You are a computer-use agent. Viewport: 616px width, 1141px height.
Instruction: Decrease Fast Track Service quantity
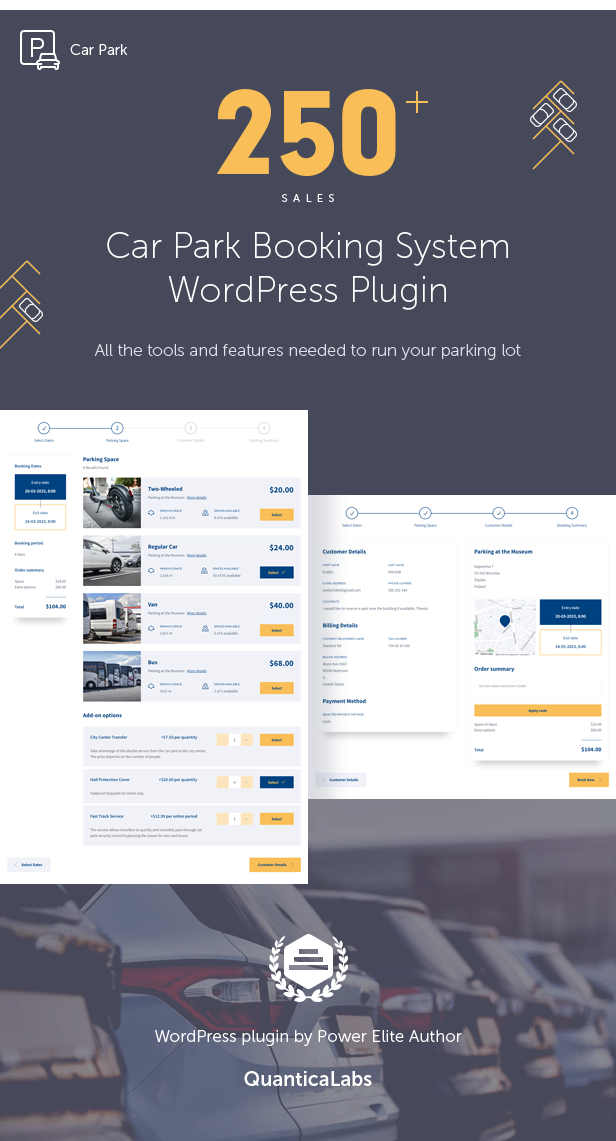coord(223,819)
